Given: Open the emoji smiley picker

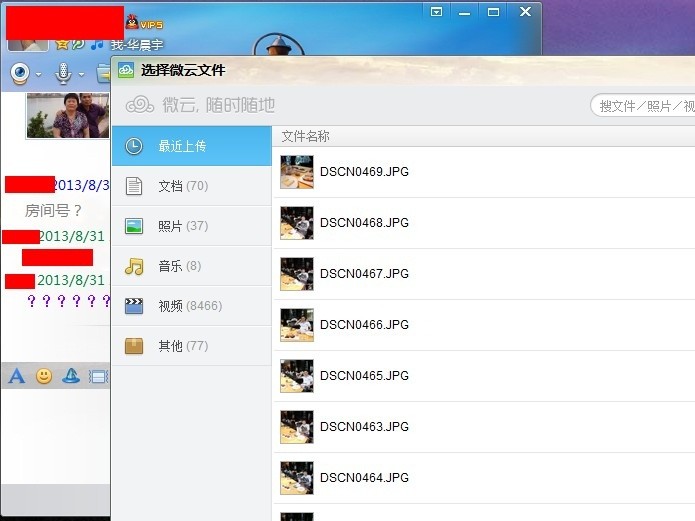Looking at the screenshot, I should 44,376.
